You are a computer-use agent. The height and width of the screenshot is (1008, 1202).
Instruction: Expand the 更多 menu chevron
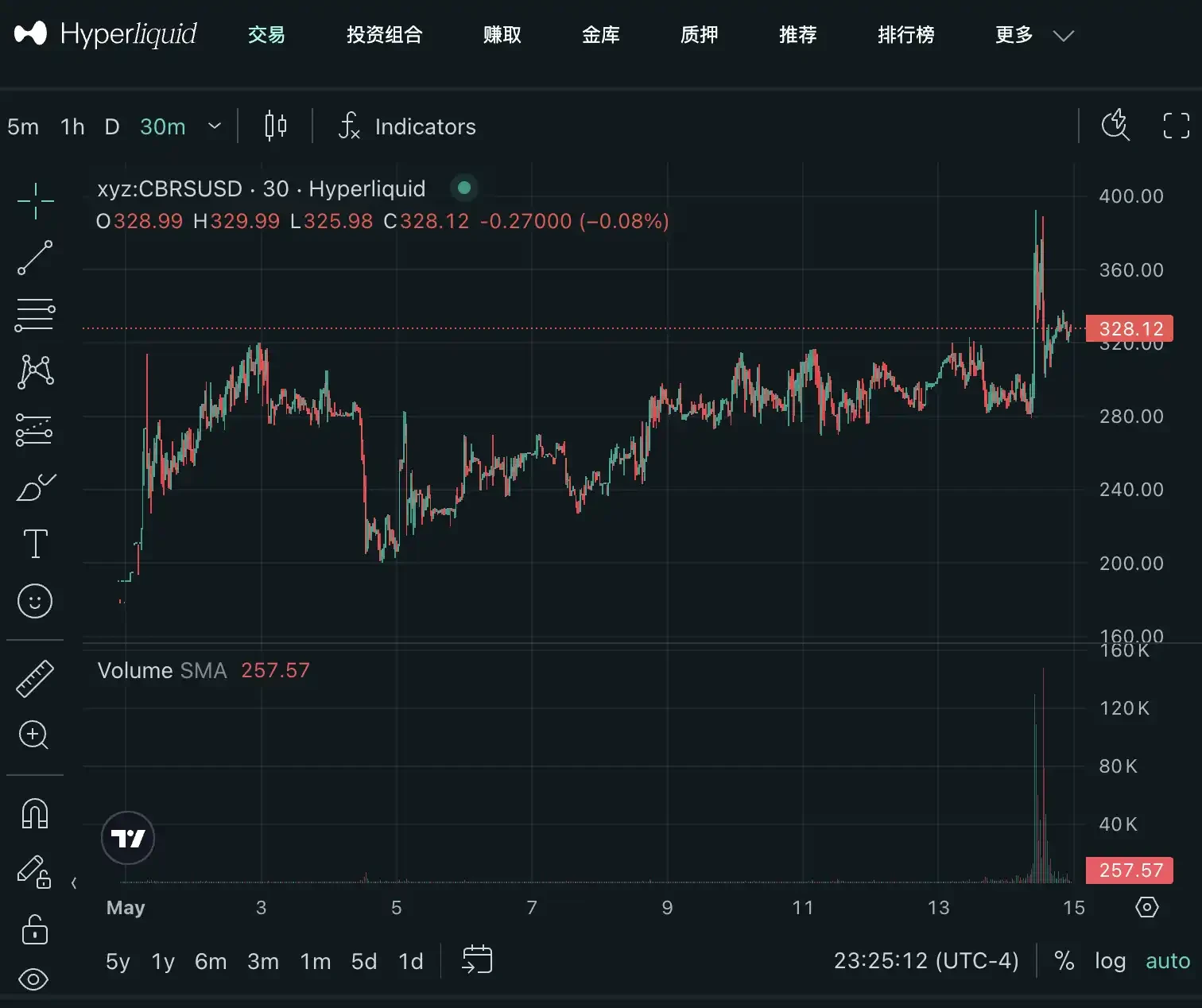[x=1063, y=36]
